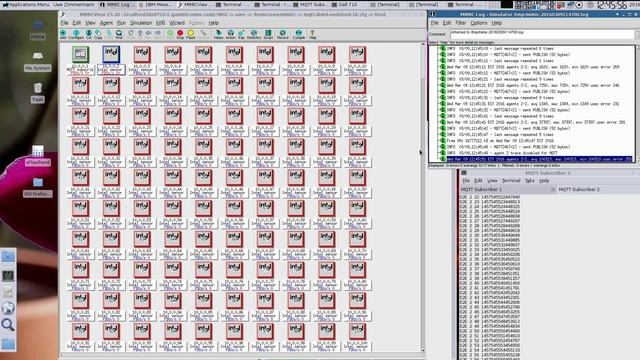Open View menu in MIMICView
The height and width of the screenshot is (360, 640).
click(x=90, y=23)
